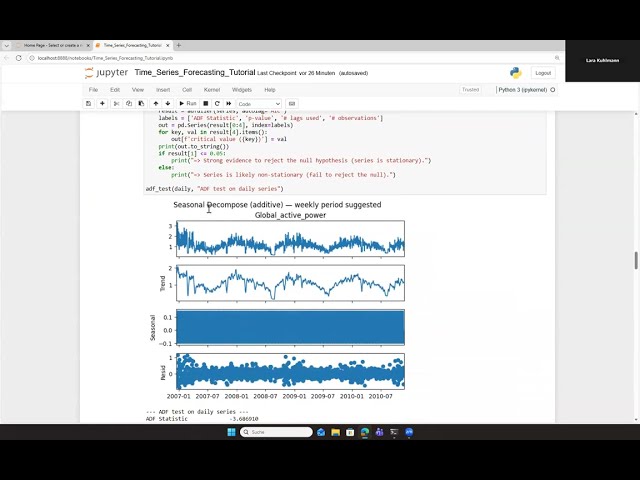This screenshot has width=640, height=480.
Task: Click the taskbar Suche search box
Action: point(276,432)
